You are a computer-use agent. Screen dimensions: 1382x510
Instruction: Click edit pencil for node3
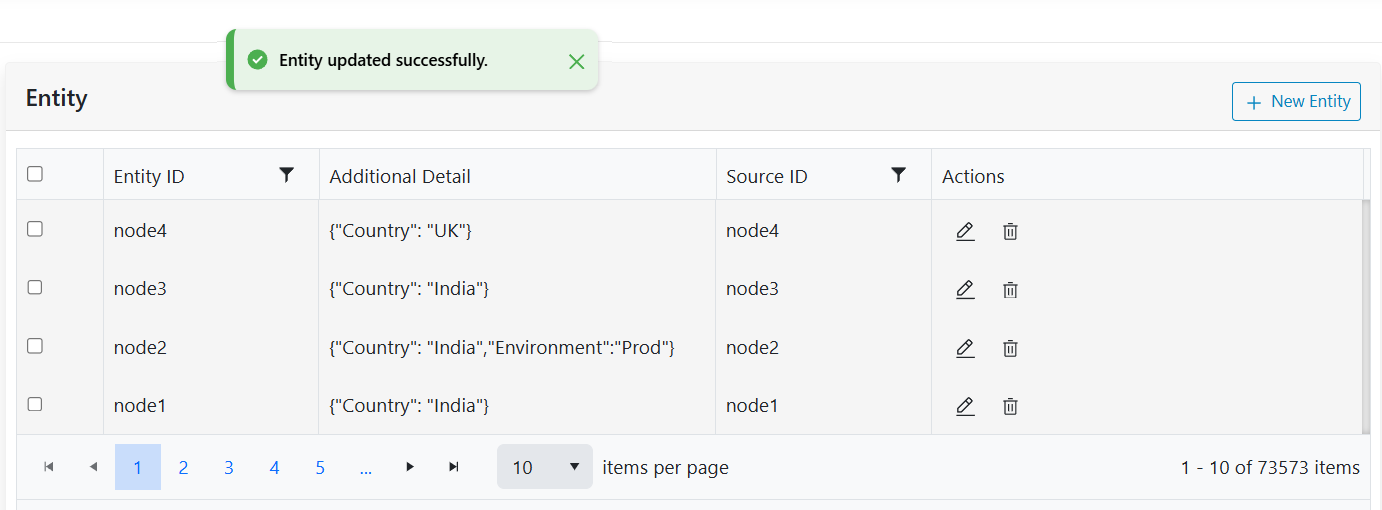(x=964, y=290)
